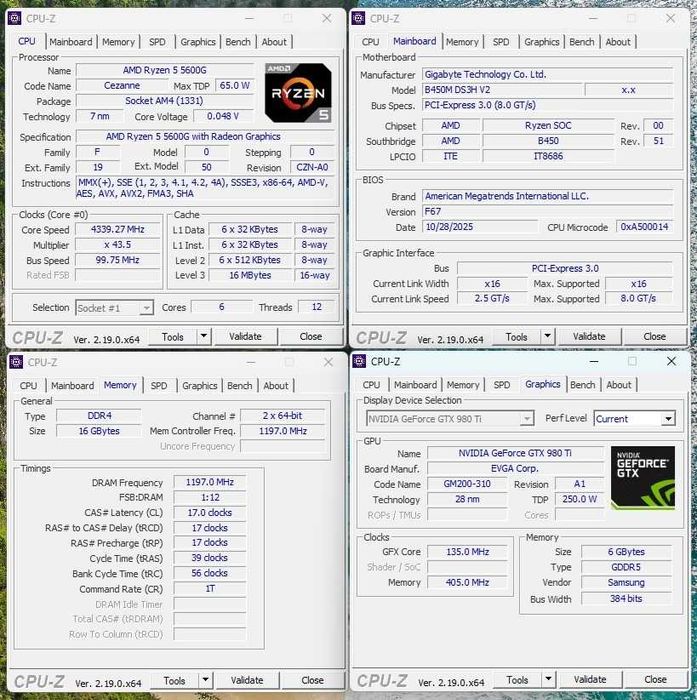Open the SPD tab in the Memory window
This screenshot has height=700, width=697.
point(159,386)
